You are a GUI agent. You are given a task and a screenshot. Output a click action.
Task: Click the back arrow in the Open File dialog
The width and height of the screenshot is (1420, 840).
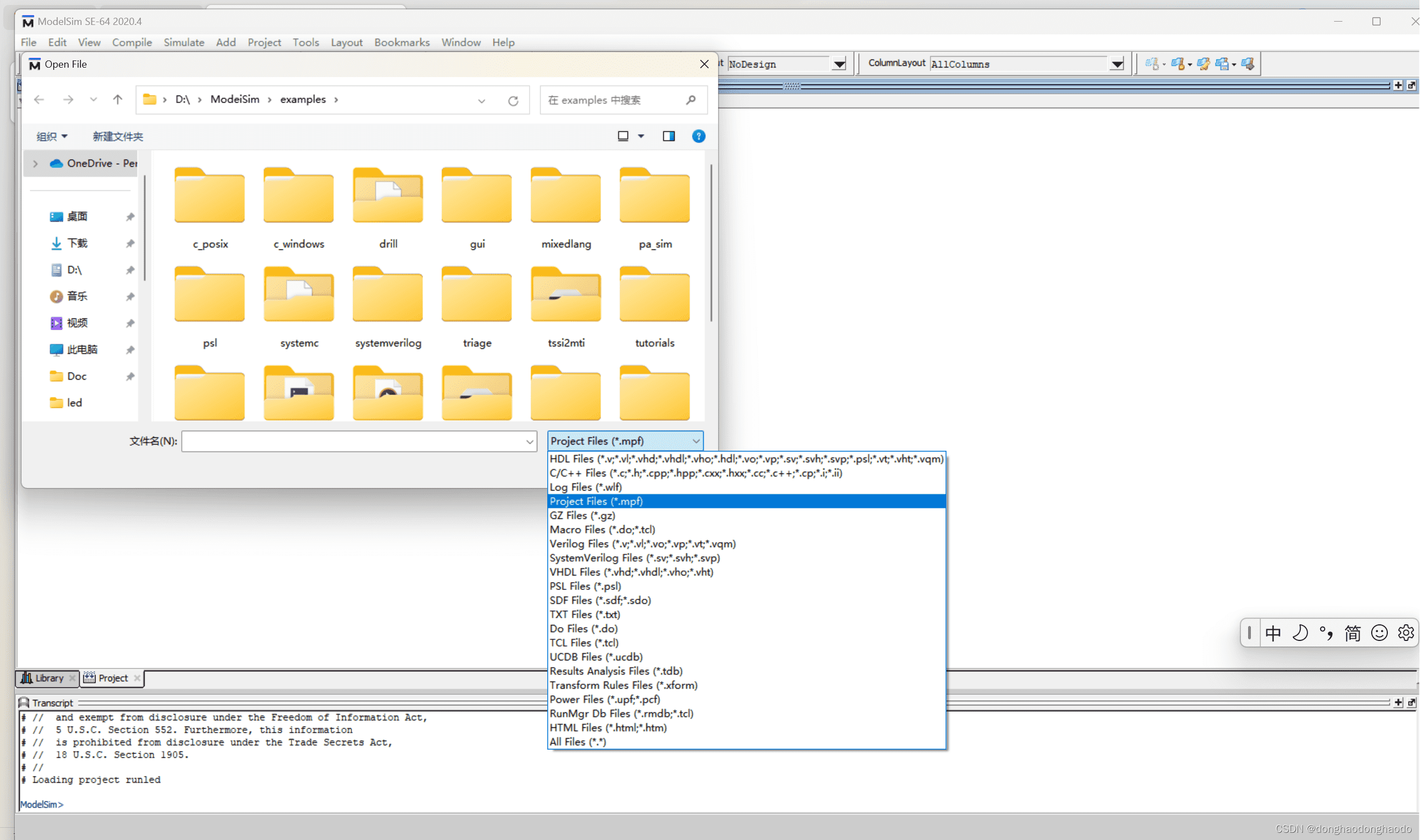coord(38,99)
